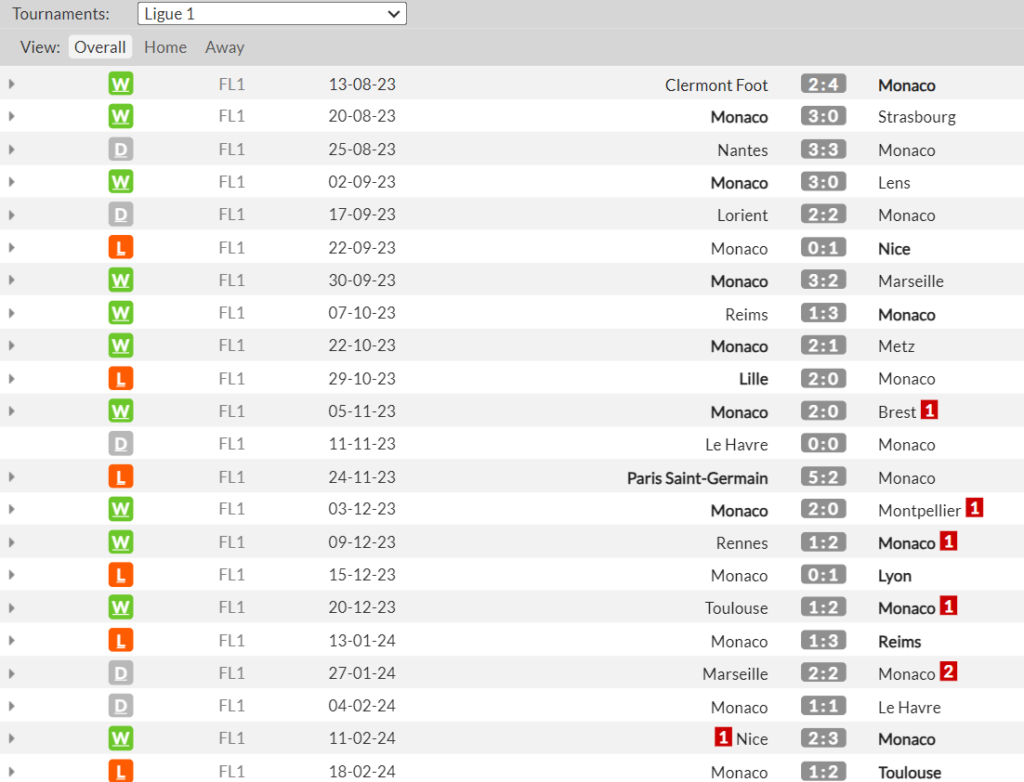Expand the 13-08-23 Clermont Foot match row
The width and height of the screenshot is (1024, 782).
point(12,84)
